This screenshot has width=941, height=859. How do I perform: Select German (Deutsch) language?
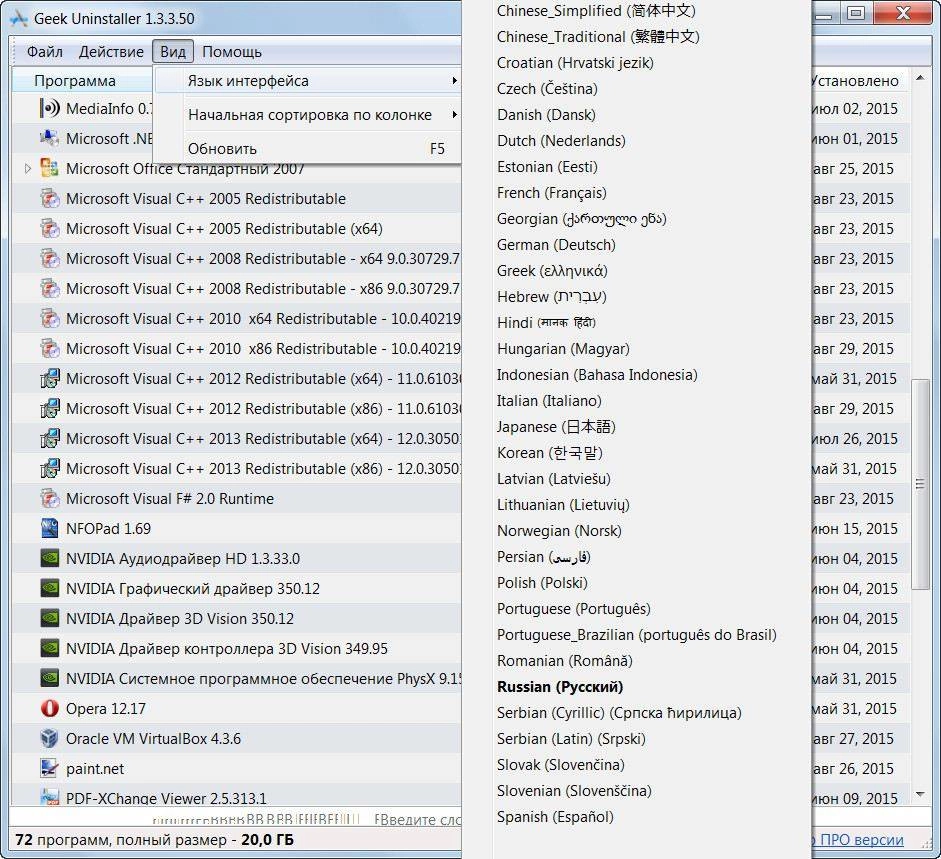[556, 245]
